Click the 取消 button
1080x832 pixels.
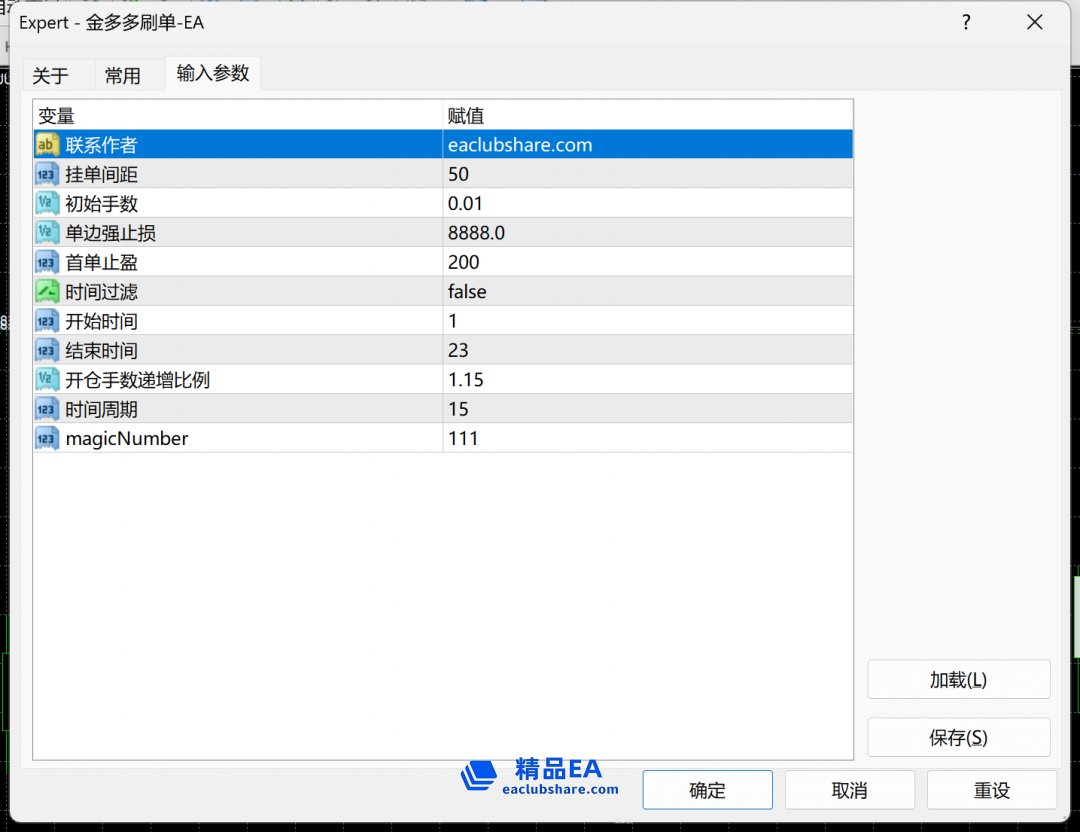849,790
